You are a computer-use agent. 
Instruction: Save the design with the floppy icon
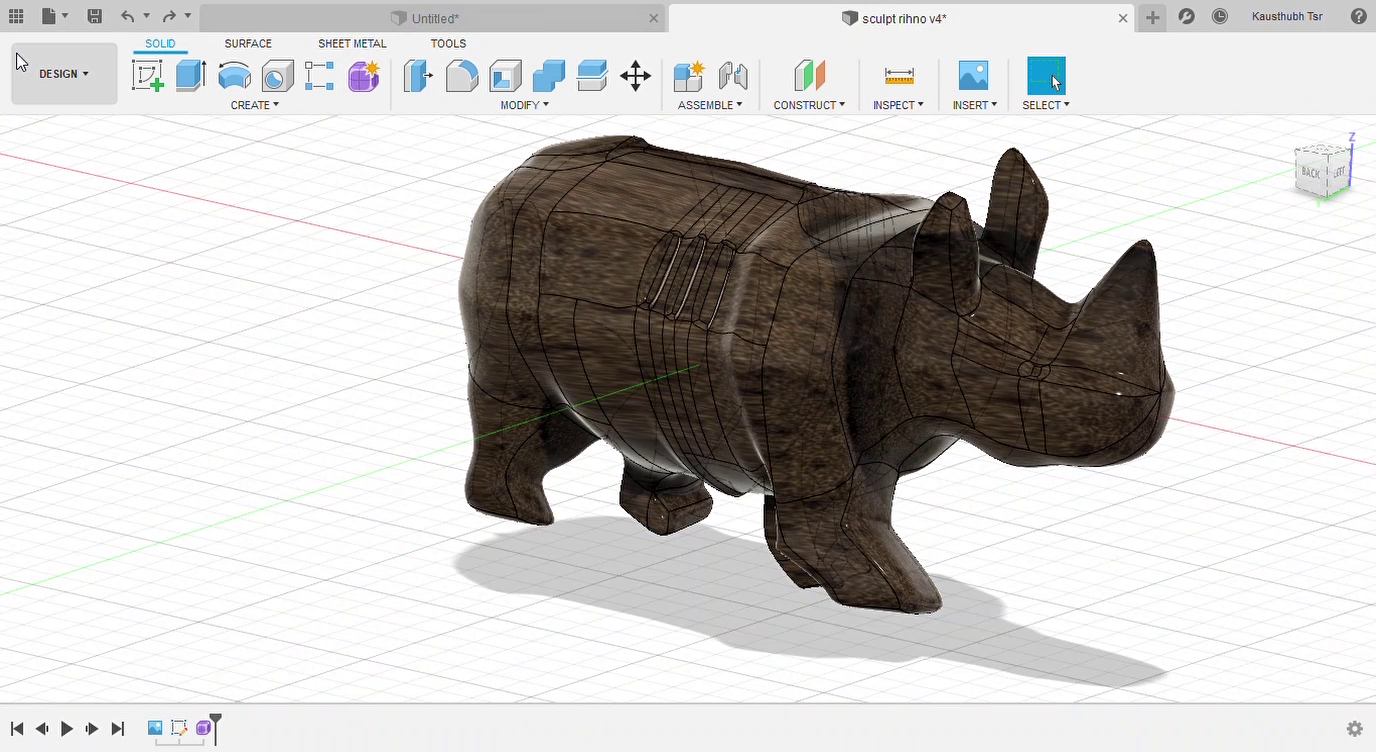[x=94, y=16]
